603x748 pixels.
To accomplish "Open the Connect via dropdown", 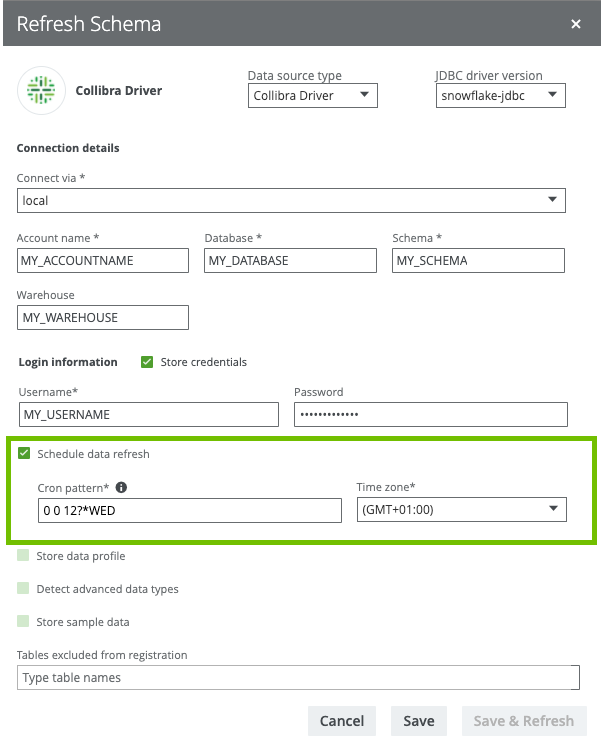I will pos(291,201).
